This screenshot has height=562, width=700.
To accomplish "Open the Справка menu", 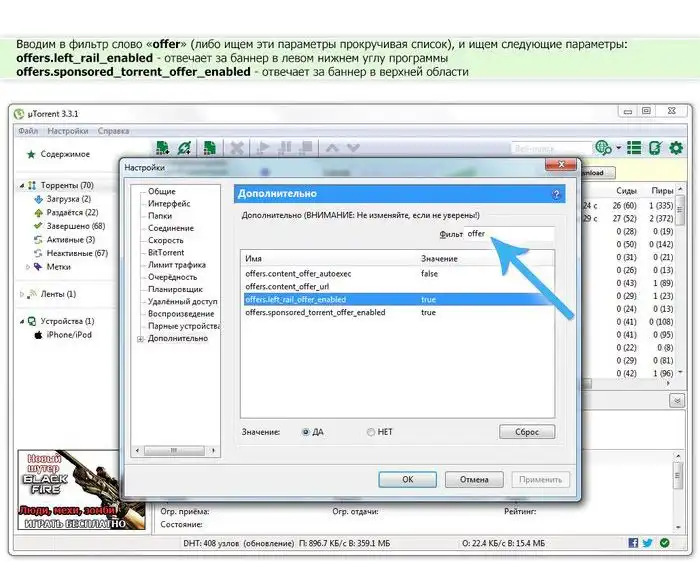I will click(x=113, y=131).
